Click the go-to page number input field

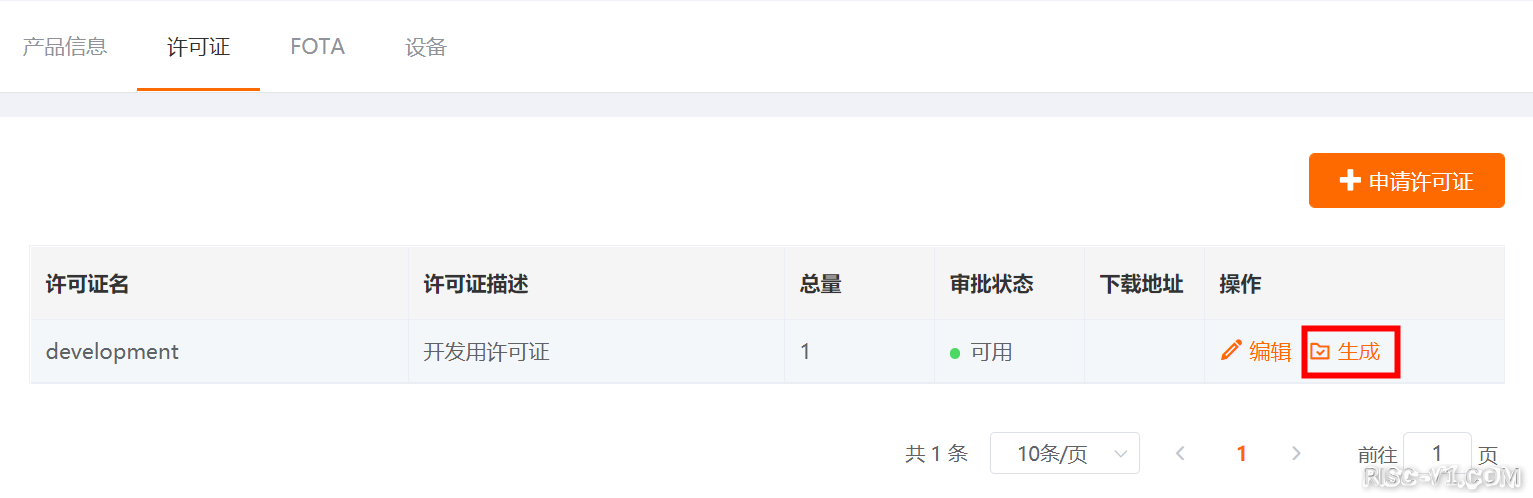(1437, 453)
